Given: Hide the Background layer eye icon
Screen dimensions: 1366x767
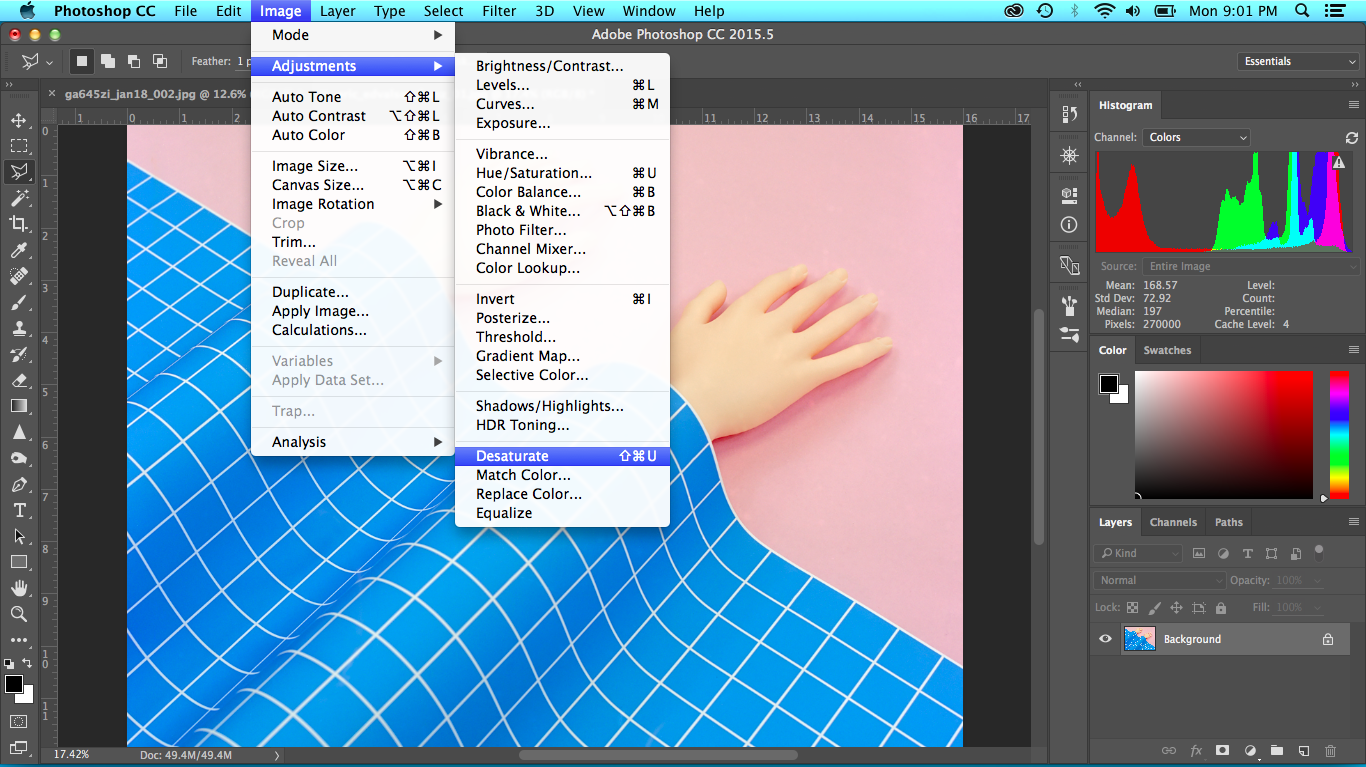Looking at the screenshot, I should click(1105, 639).
